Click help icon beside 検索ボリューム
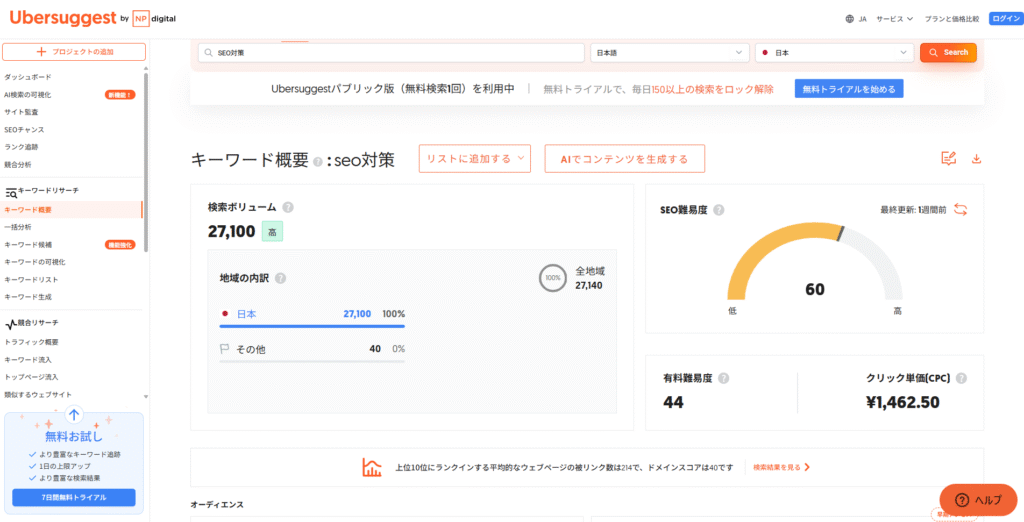 (x=288, y=207)
